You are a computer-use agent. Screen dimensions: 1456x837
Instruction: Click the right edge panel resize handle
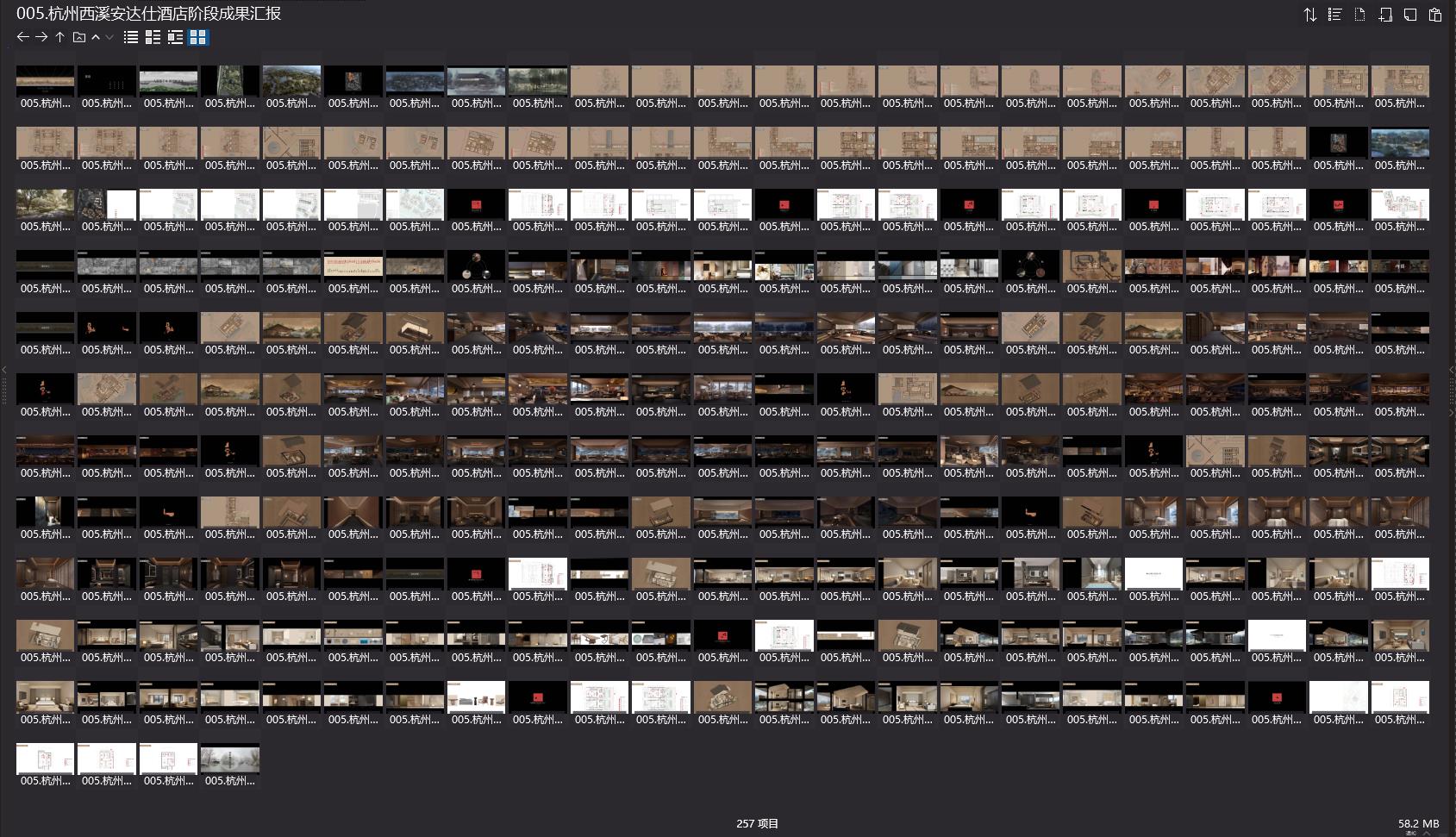(1451, 390)
